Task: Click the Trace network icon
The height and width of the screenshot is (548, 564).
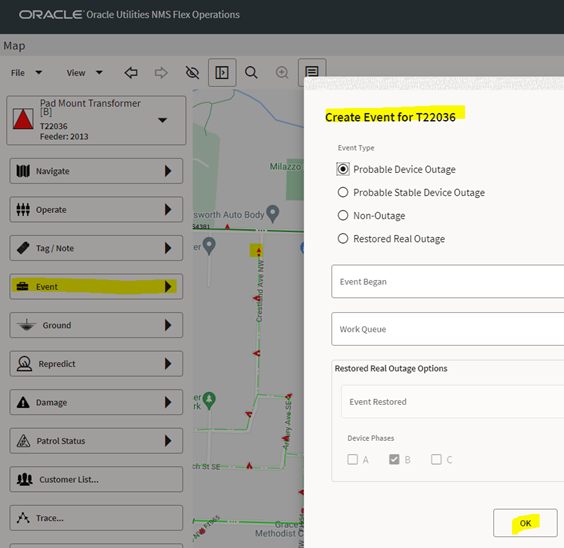Action: click(23, 518)
